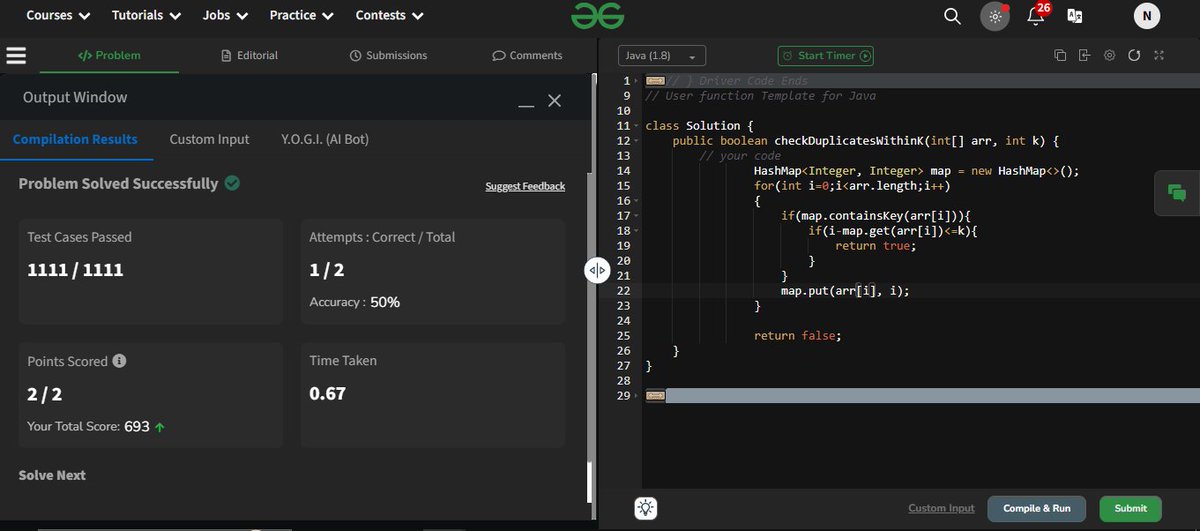Click the Time Taken 0.67 value
The height and width of the screenshot is (531, 1200).
pyautogui.click(x=328, y=393)
